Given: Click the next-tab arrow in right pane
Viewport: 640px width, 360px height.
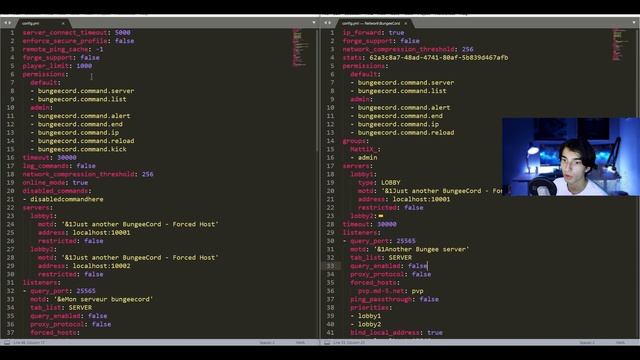Looking at the screenshot, I should coord(330,23).
